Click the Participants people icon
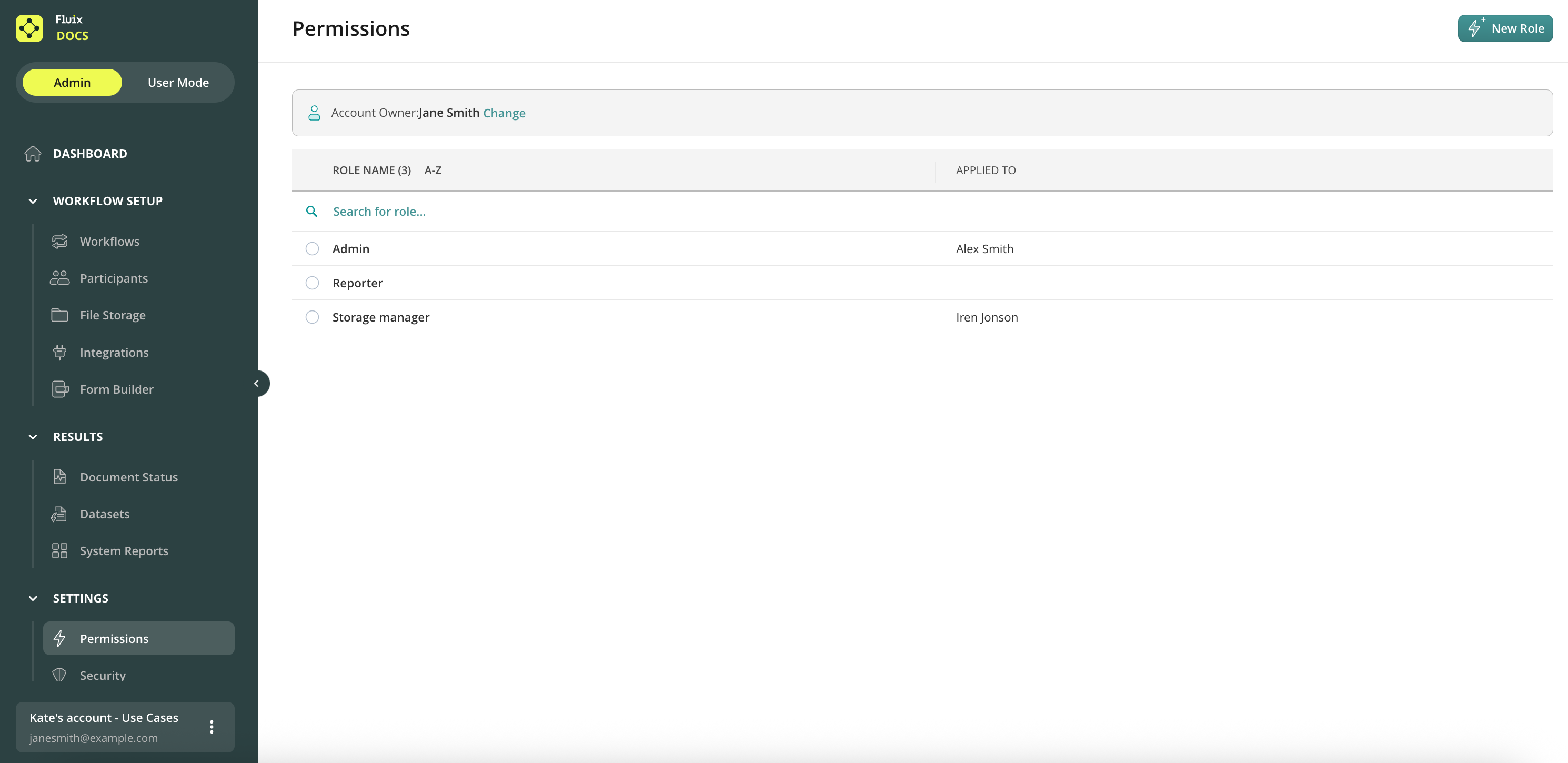This screenshot has width=1568, height=763. point(59,278)
